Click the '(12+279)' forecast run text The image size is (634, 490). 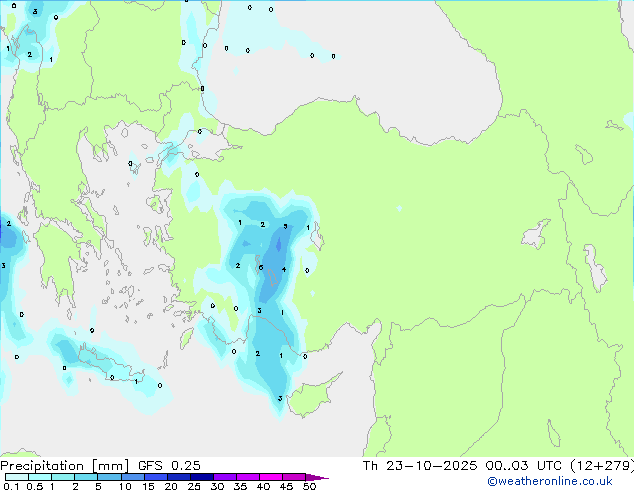(602, 466)
